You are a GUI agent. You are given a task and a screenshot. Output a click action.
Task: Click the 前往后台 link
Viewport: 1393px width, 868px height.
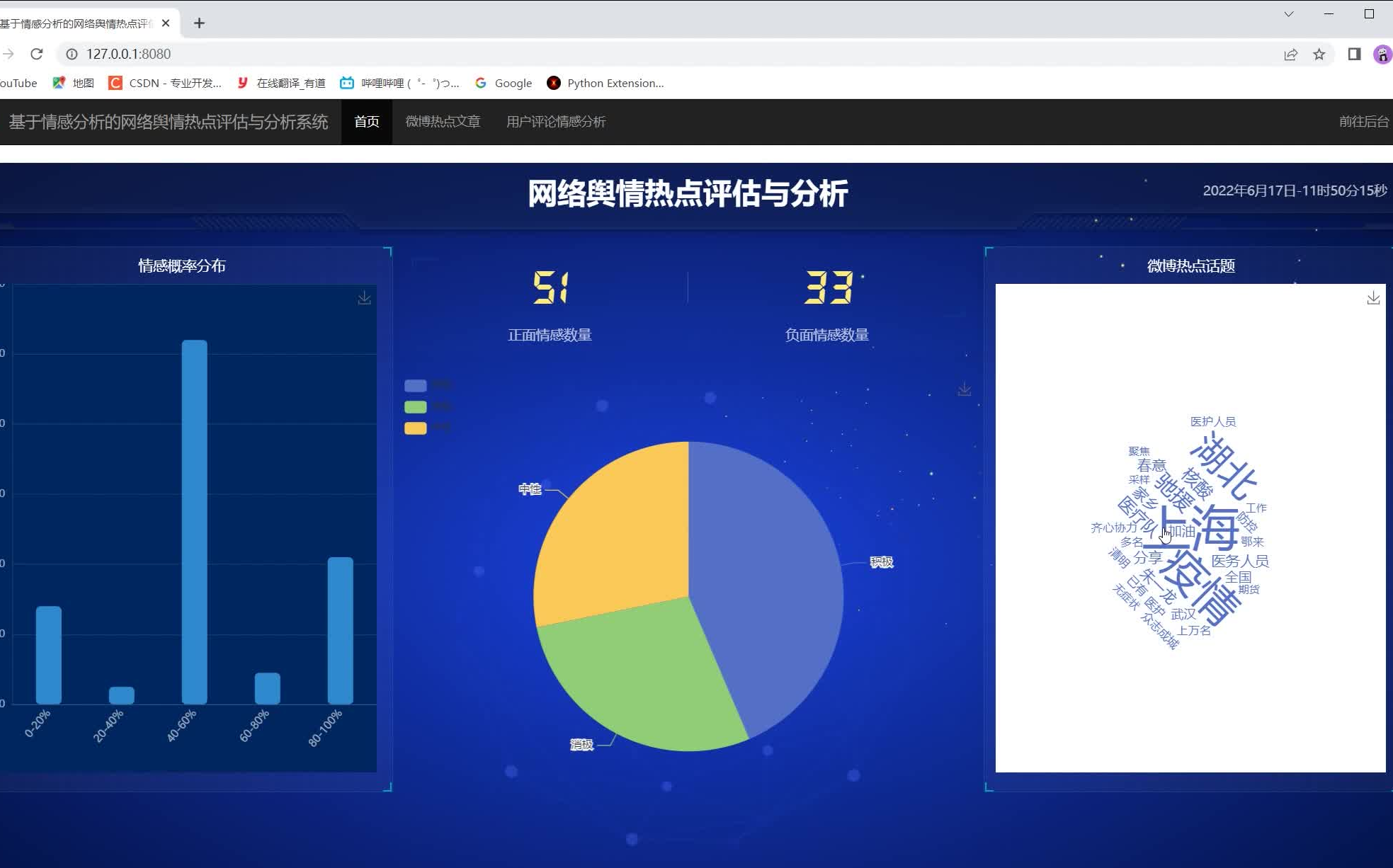pyautogui.click(x=1364, y=122)
